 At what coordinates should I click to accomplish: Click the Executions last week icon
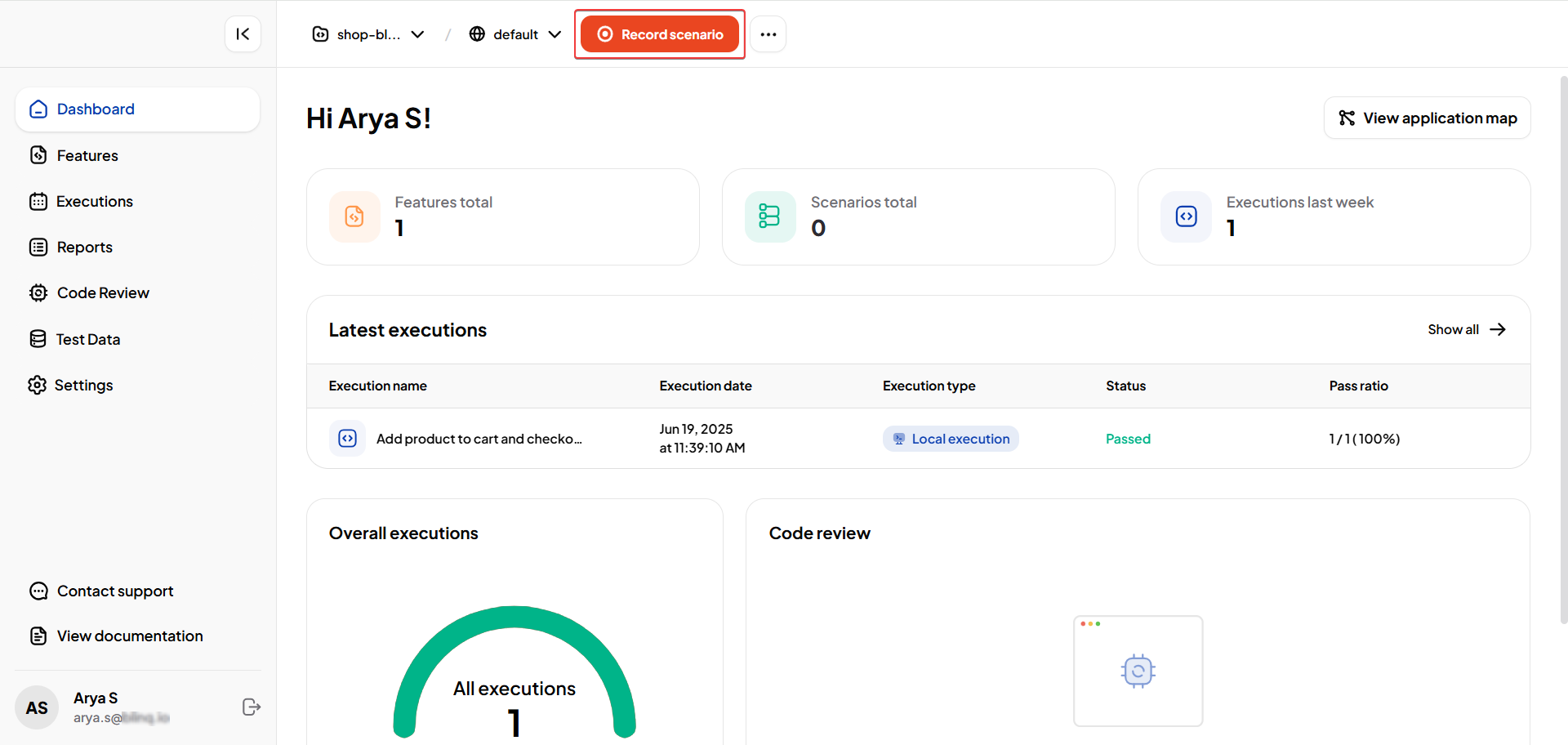tap(1186, 216)
